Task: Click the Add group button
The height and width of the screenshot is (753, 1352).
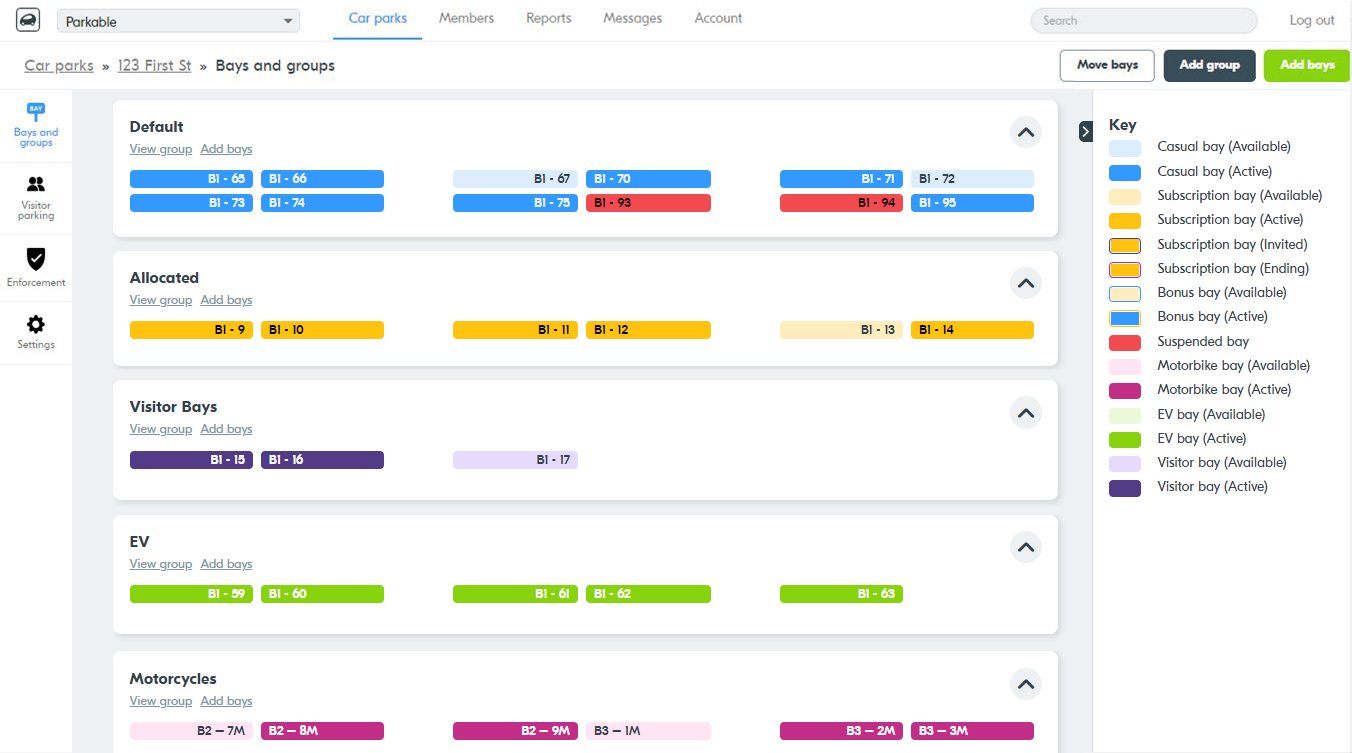Action: pyautogui.click(x=1209, y=65)
